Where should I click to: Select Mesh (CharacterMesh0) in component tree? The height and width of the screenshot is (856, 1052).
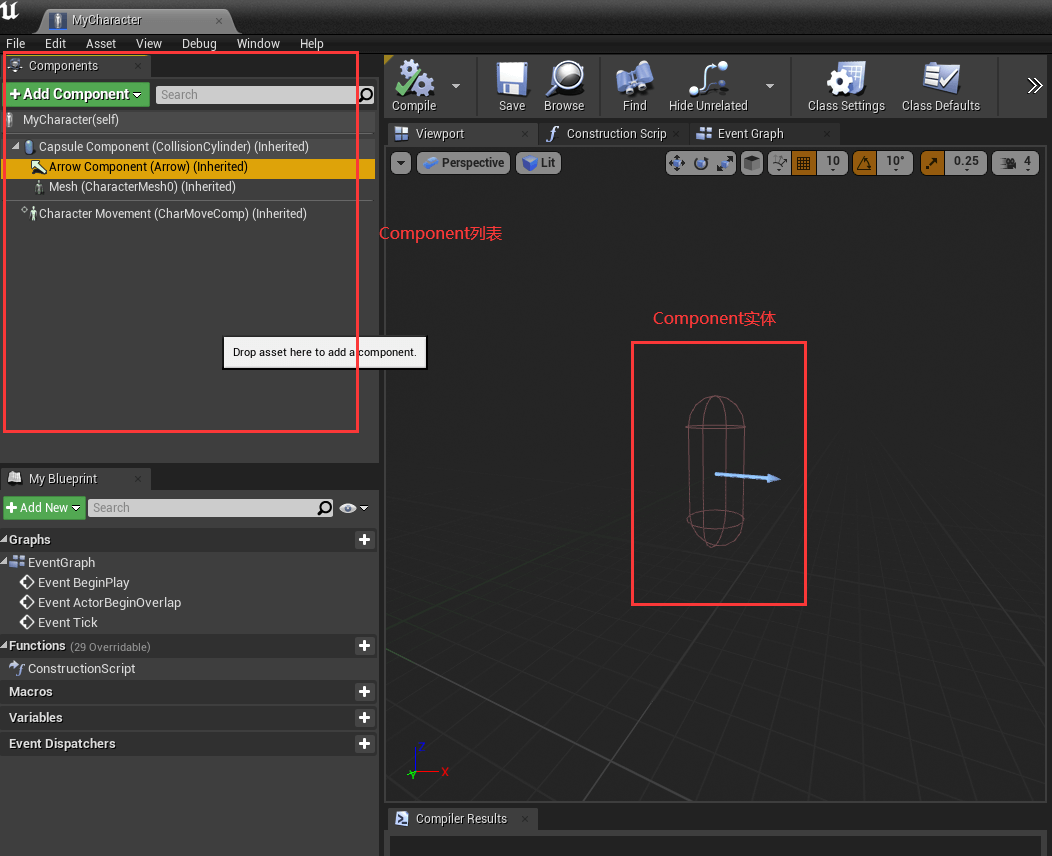click(142, 187)
